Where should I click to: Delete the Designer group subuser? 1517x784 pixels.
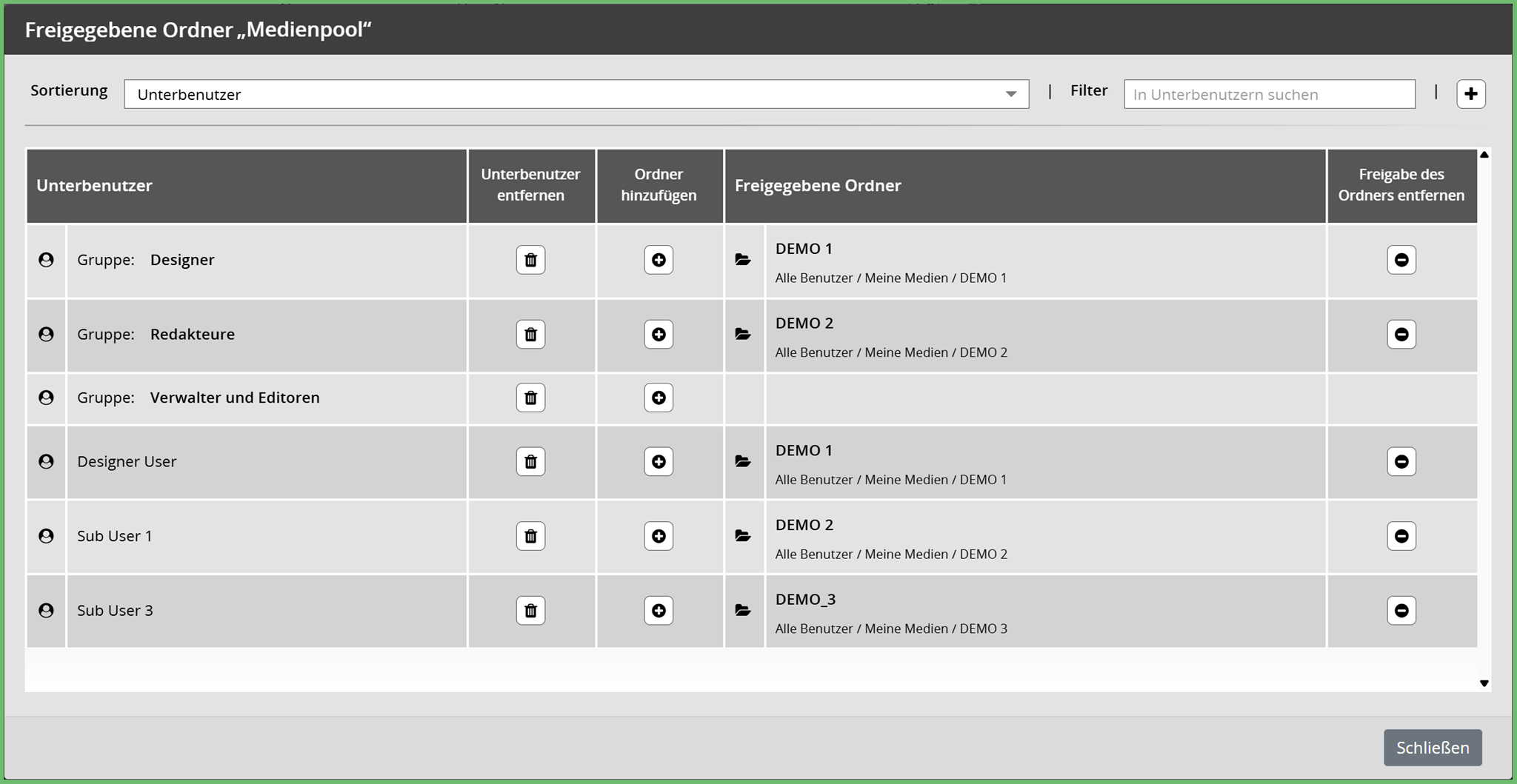[530, 260]
